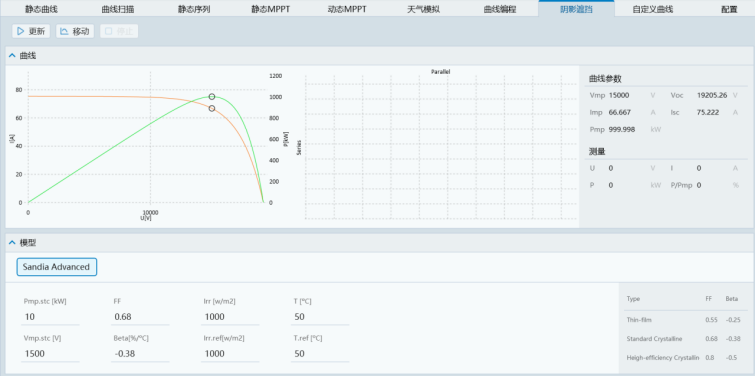This screenshot has width=755, height=376.
Task: Click the Irr.ref[w/m2] input field
Action: click(x=230, y=354)
